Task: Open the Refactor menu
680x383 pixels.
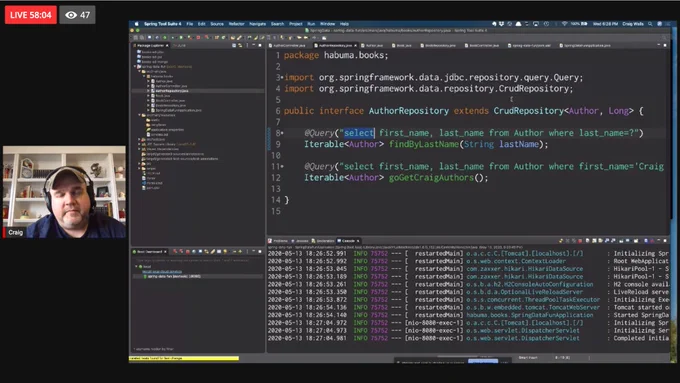Action: 236,24
